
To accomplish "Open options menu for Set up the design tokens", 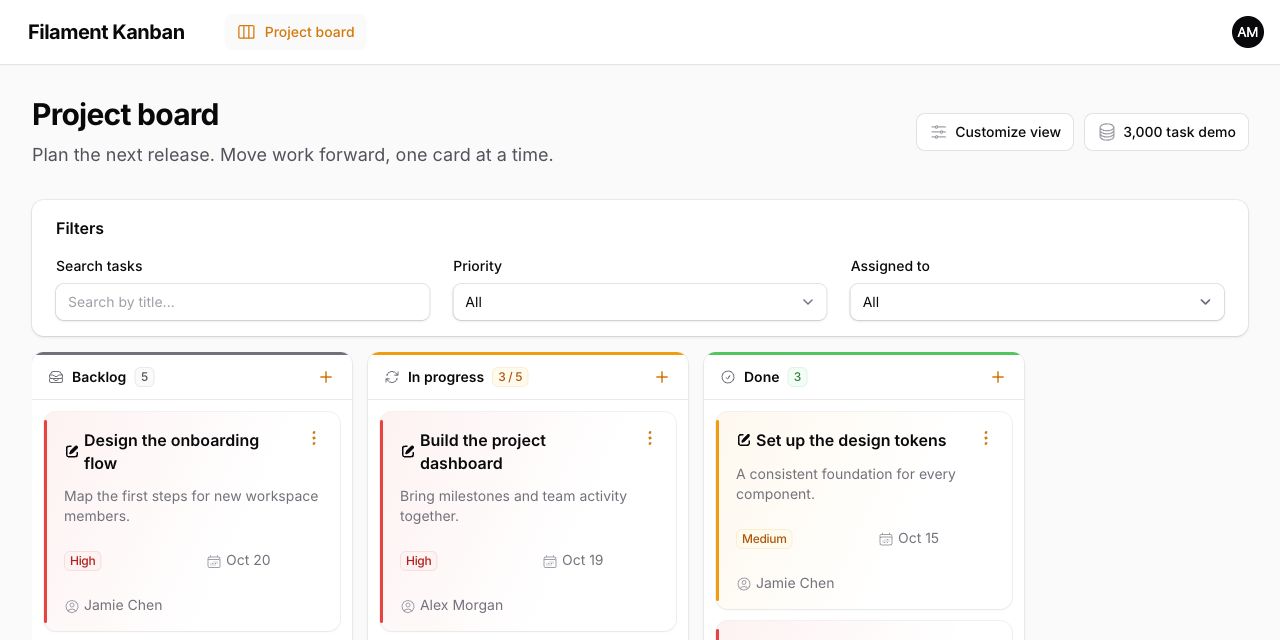I will pos(986,438).
